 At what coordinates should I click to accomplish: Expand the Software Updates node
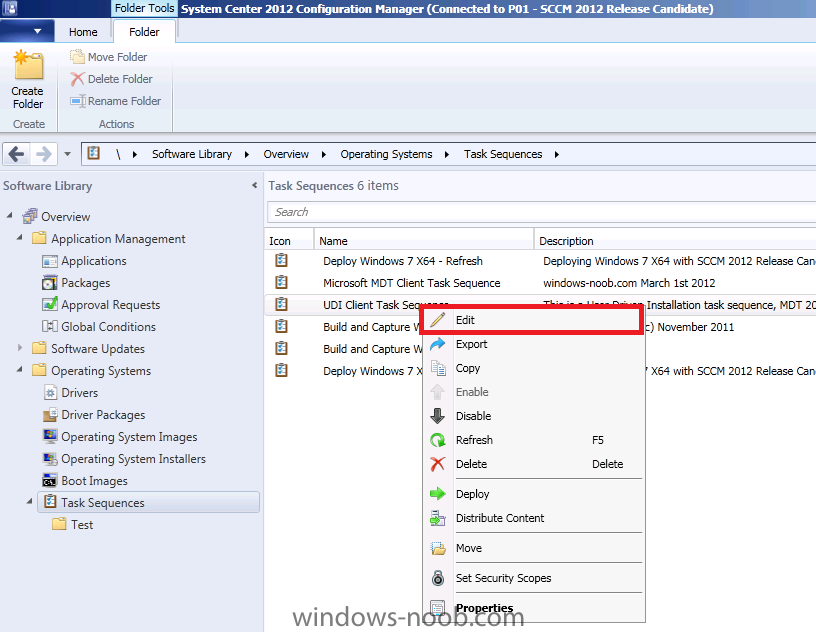pyautogui.click(x=20, y=348)
